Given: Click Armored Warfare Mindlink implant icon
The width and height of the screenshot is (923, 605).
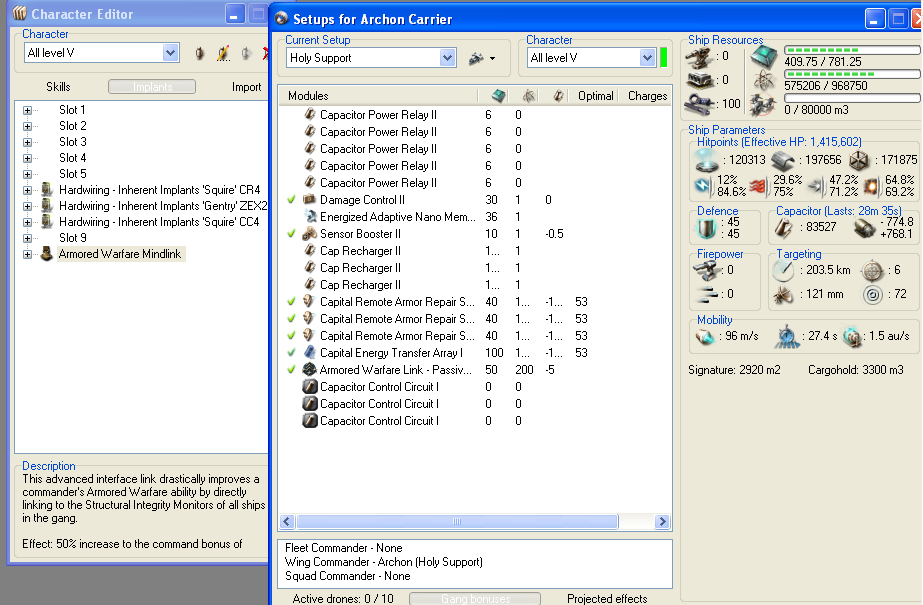Looking at the screenshot, I should (x=47, y=254).
